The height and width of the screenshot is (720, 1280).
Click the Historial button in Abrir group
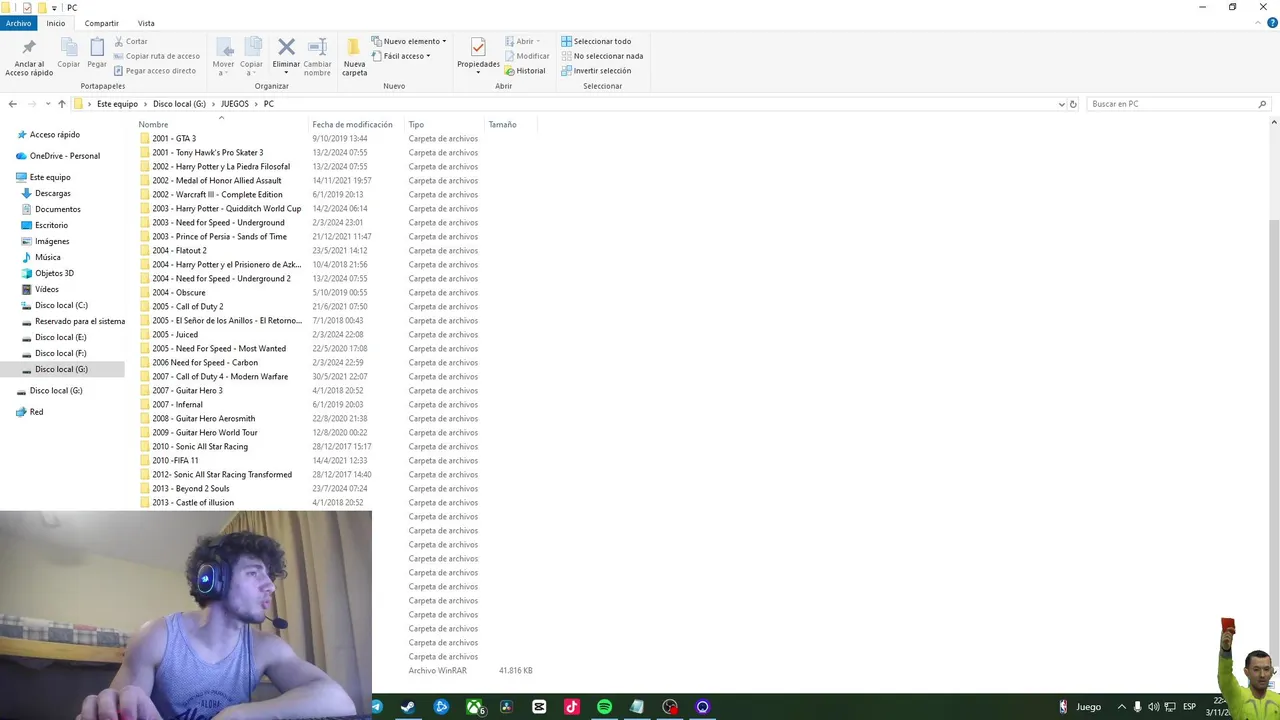click(525, 71)
